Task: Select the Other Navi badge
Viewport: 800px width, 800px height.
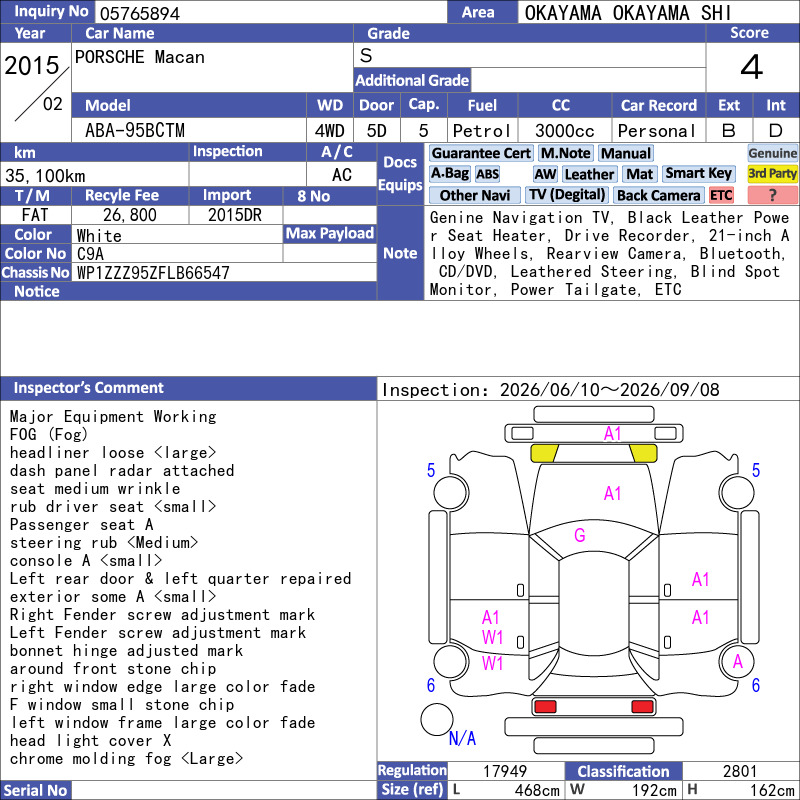Action: click(474, 195)
